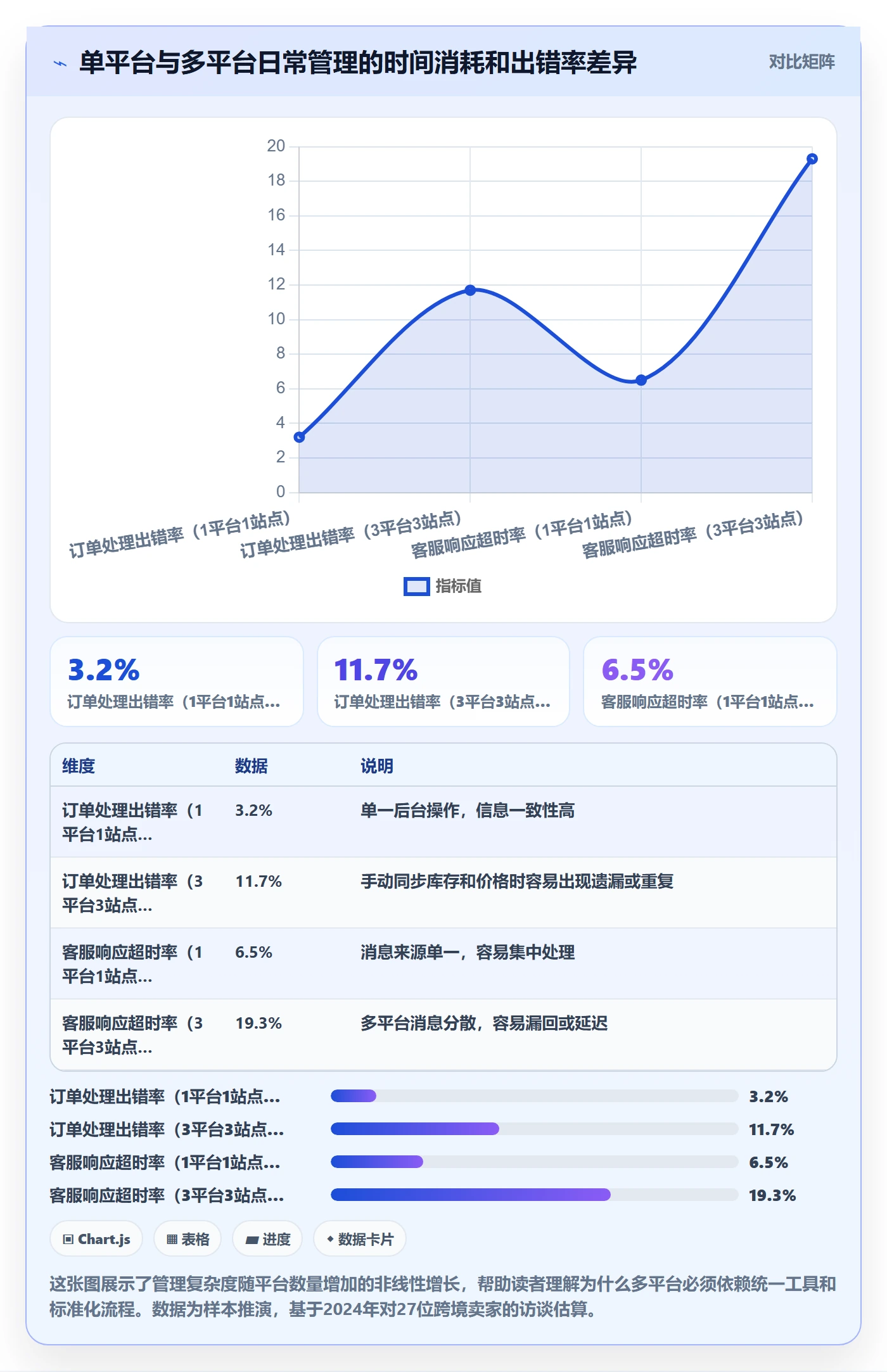
Task: Click table cell 消息来源单一，容易集中处理
Action: pyautogui.click(x=468, y=952)
